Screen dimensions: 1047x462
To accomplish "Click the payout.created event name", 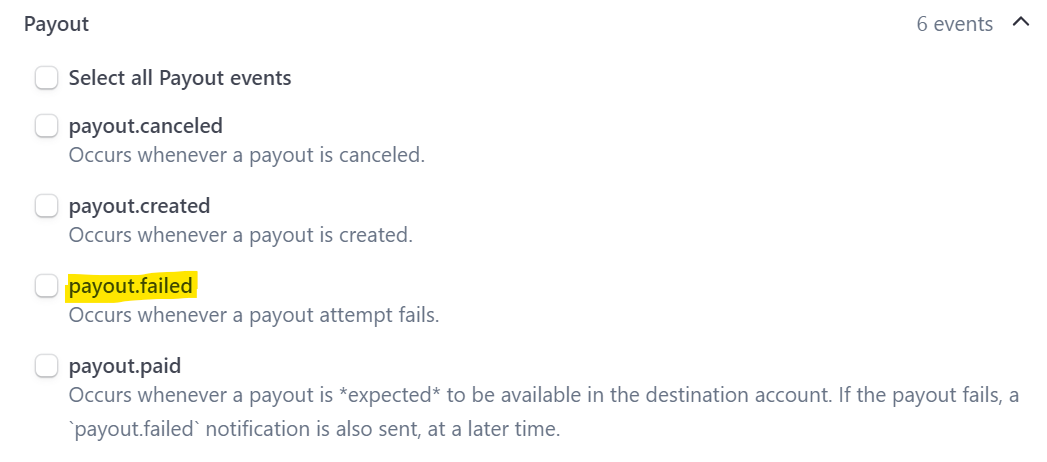I will pos(140,206).
